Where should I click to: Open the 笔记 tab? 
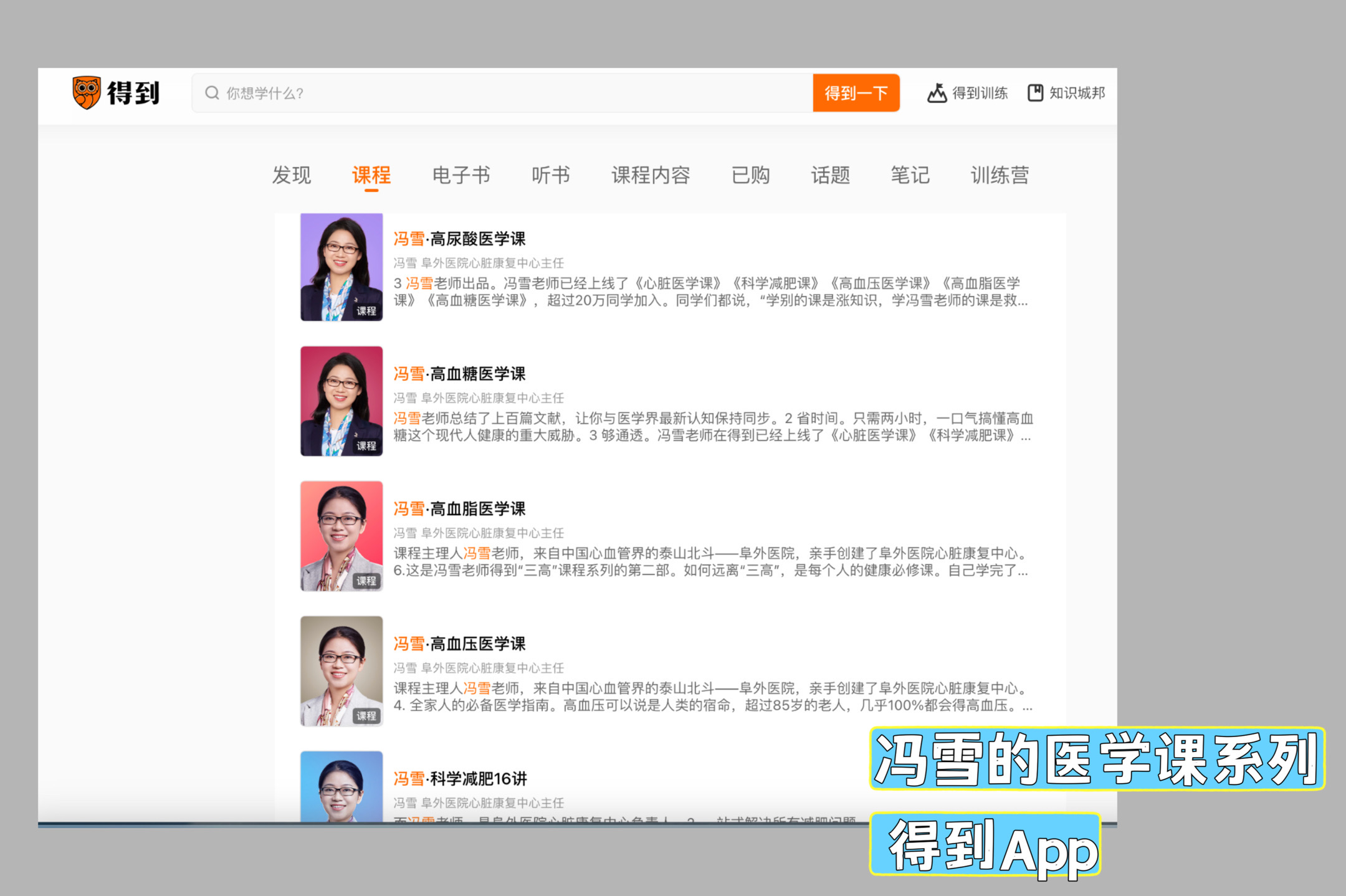click(x=910, y=175)
